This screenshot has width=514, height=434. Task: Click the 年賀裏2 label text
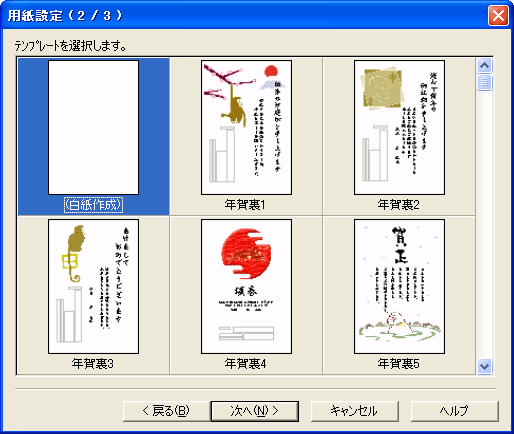coord(399,205)
